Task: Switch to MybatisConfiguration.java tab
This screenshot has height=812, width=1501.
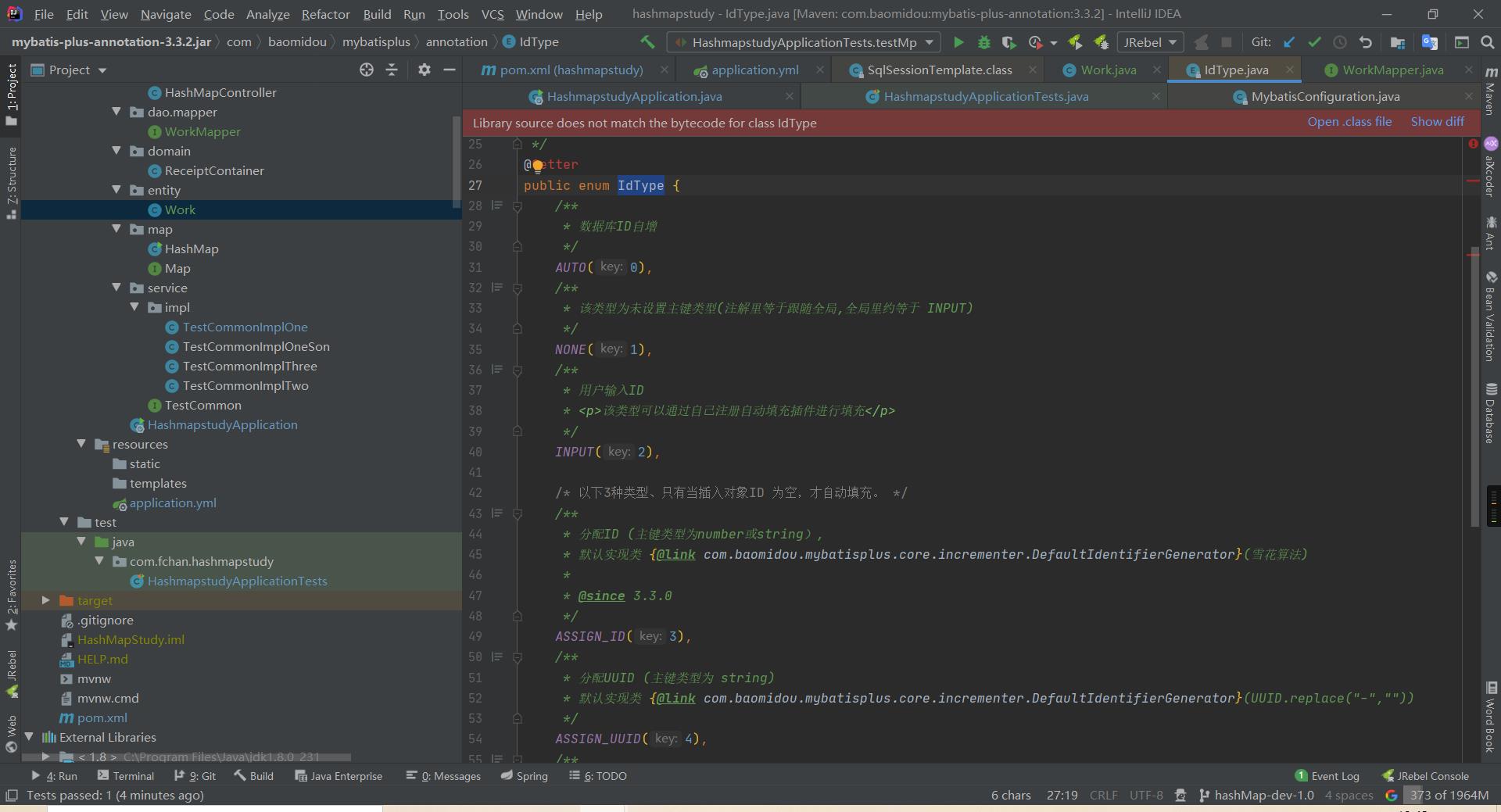Action: (x=1325, y=96)
